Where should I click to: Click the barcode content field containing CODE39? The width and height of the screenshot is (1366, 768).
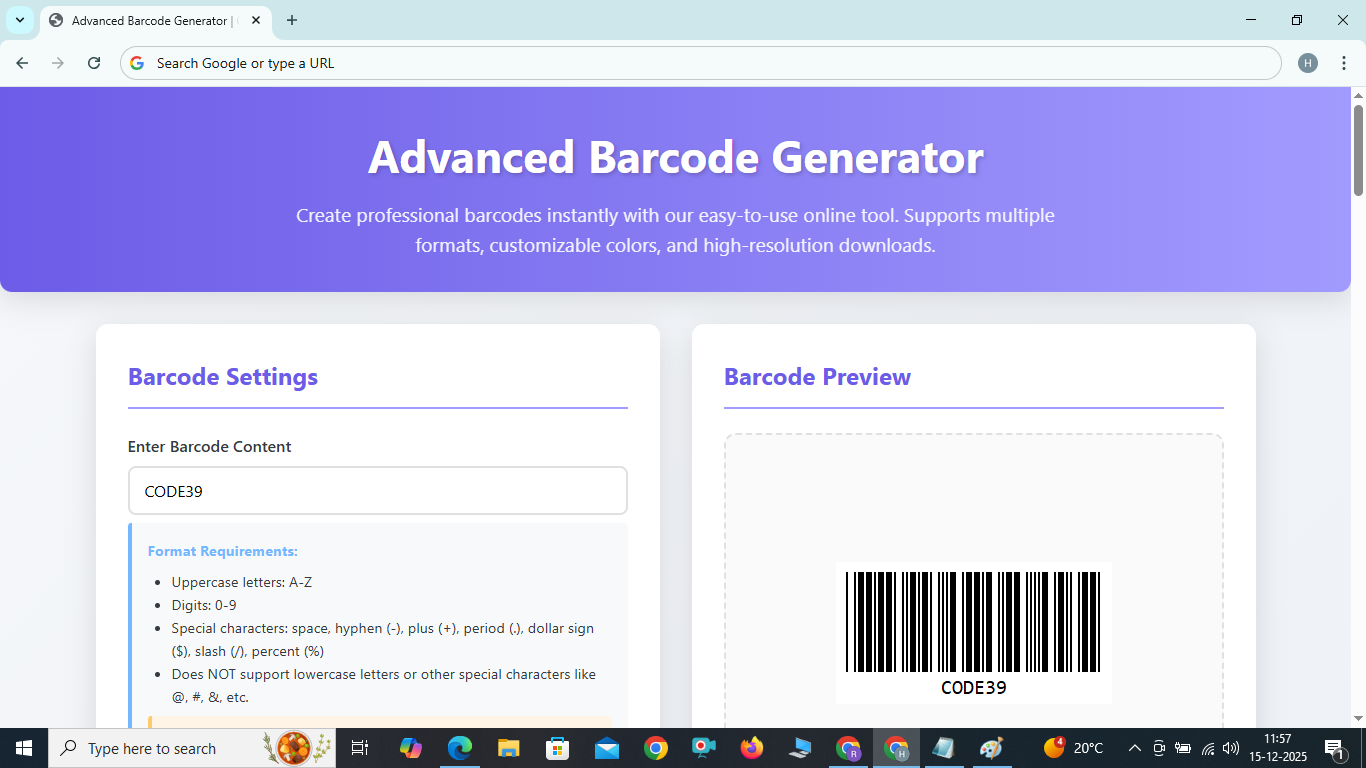pos(377,490)
